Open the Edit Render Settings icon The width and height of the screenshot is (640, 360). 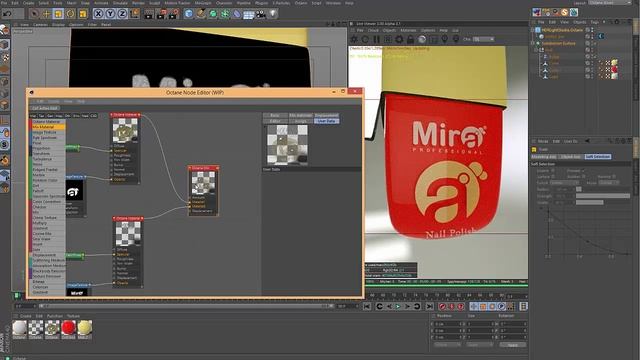click(173, 14)
